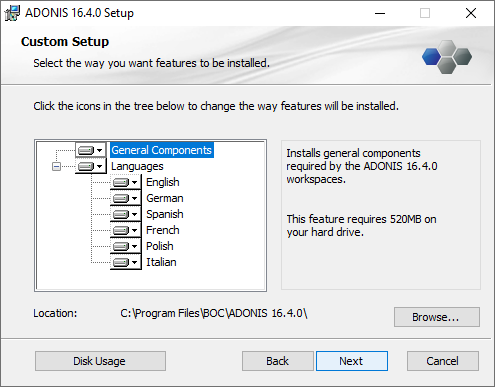
Task: Cancel the ADONIS setup
Action: (443, 361)
